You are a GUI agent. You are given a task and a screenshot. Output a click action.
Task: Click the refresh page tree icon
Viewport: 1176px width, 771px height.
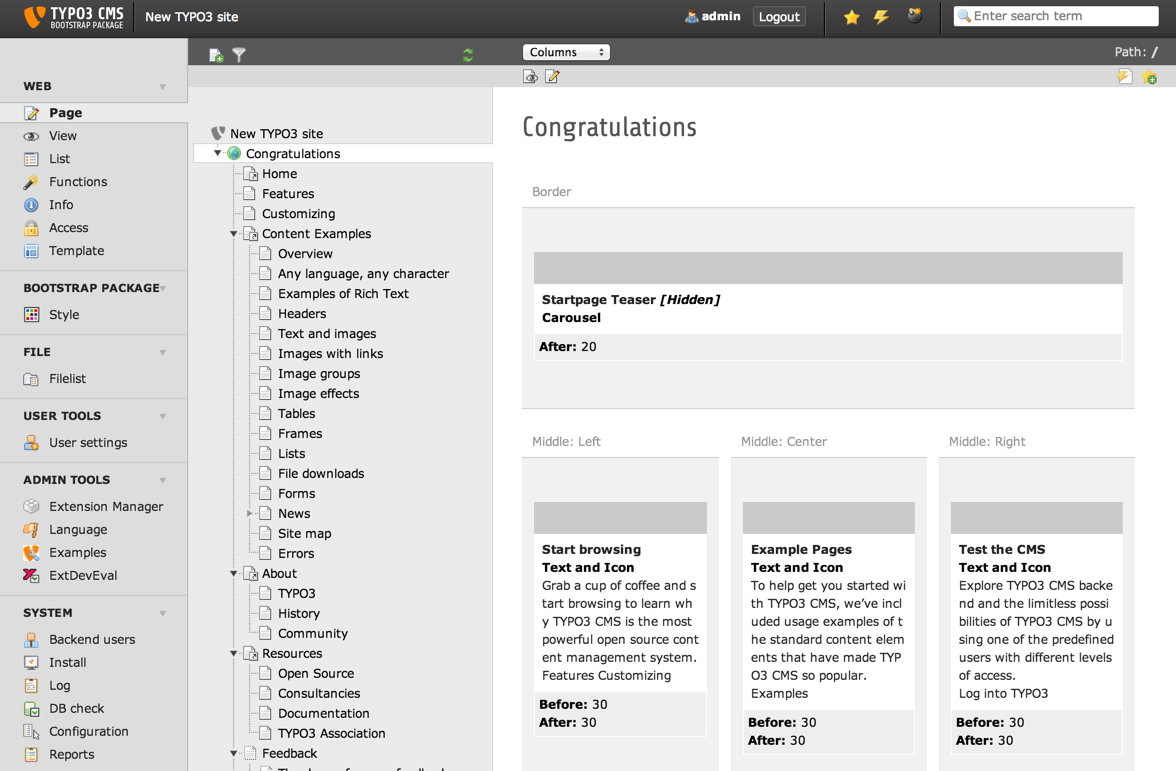click(467, 55)
